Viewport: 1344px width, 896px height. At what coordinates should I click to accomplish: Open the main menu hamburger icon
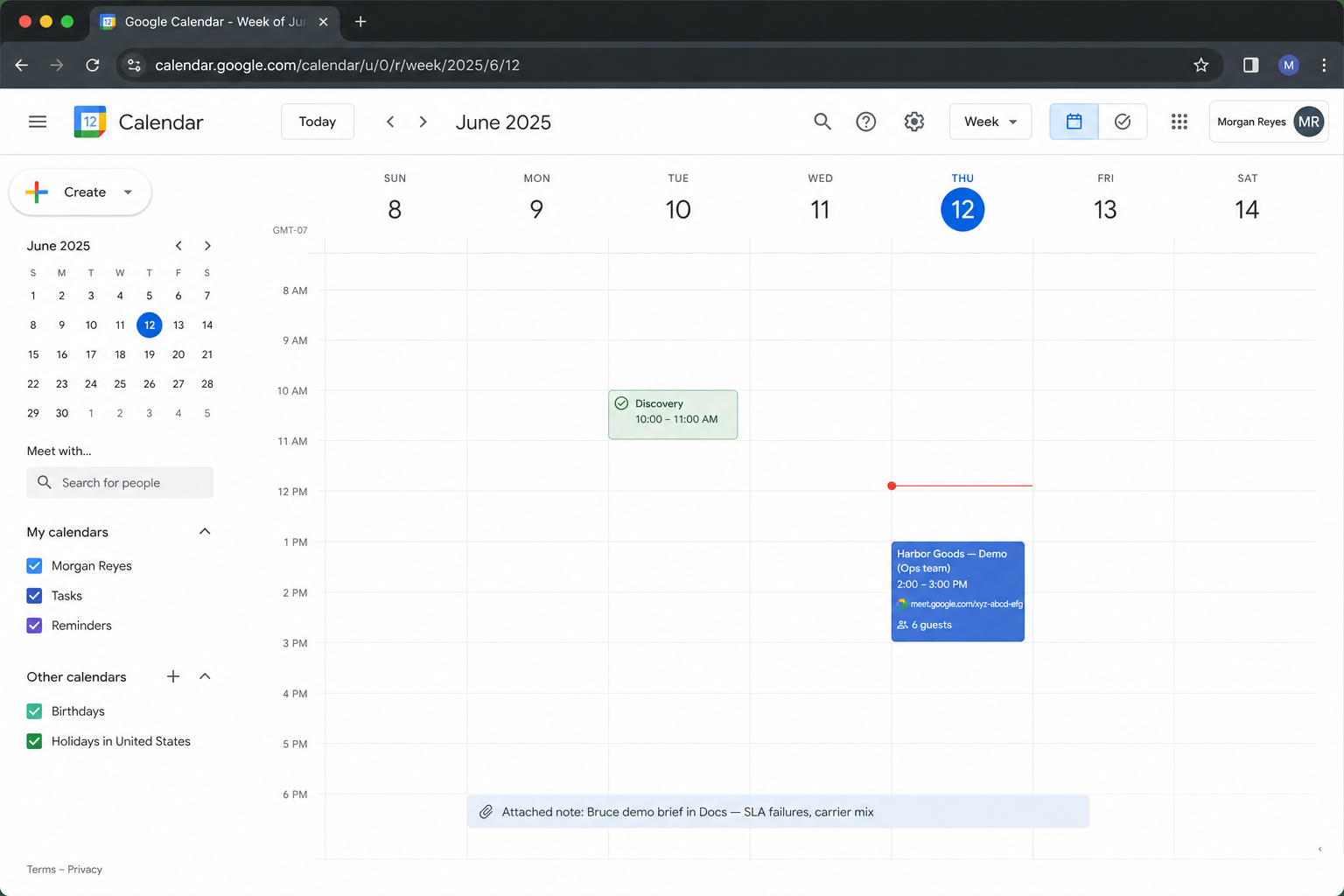point(38,122)
